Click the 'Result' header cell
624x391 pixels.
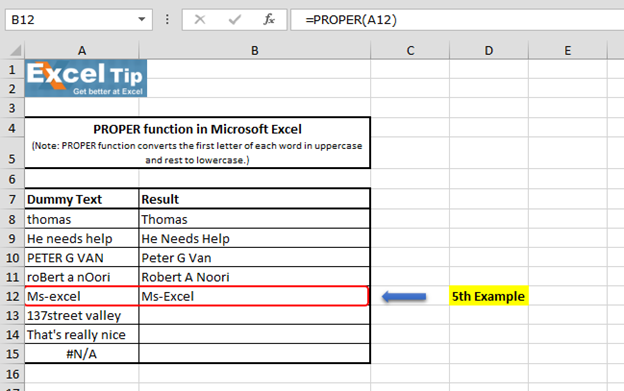tap(255, 199)
